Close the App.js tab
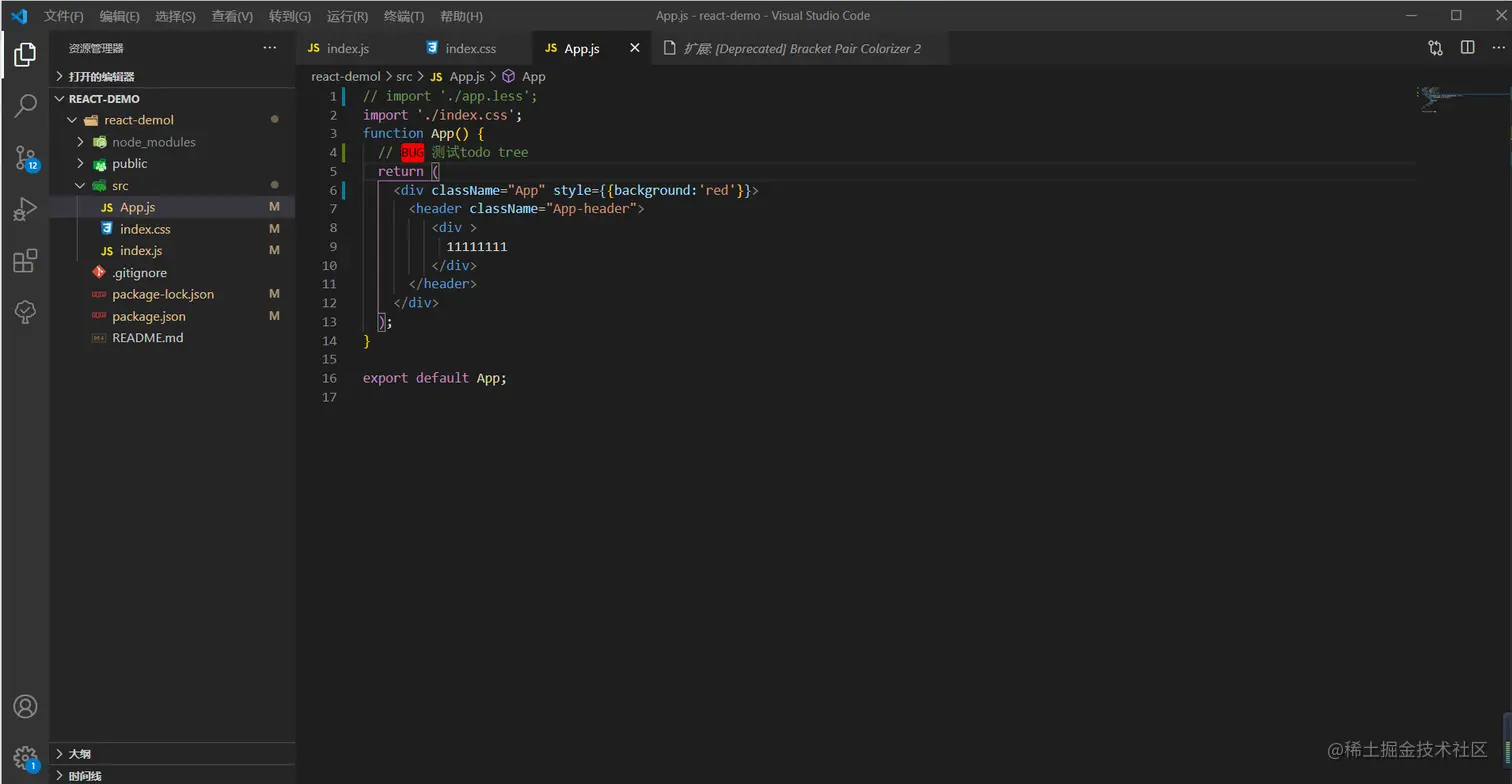The image size is (1512, 784). (634, 48)
